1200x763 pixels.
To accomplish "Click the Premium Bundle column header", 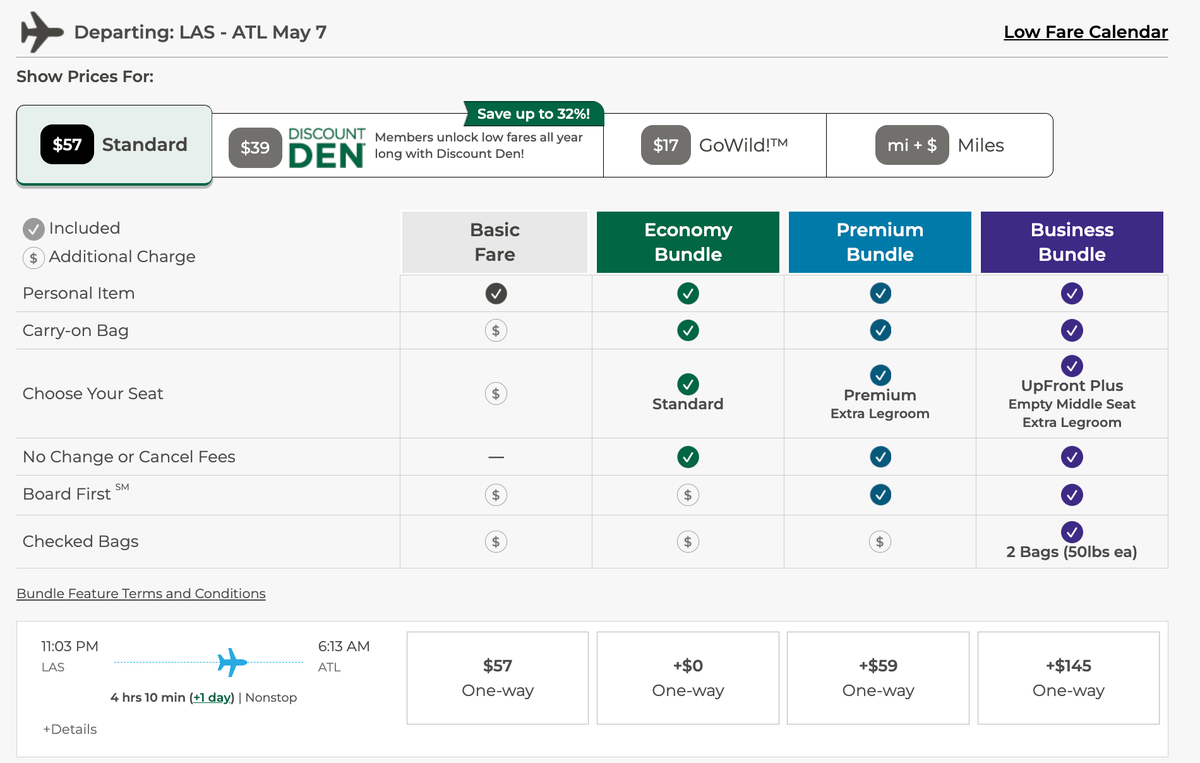I will tap(880, 242).
